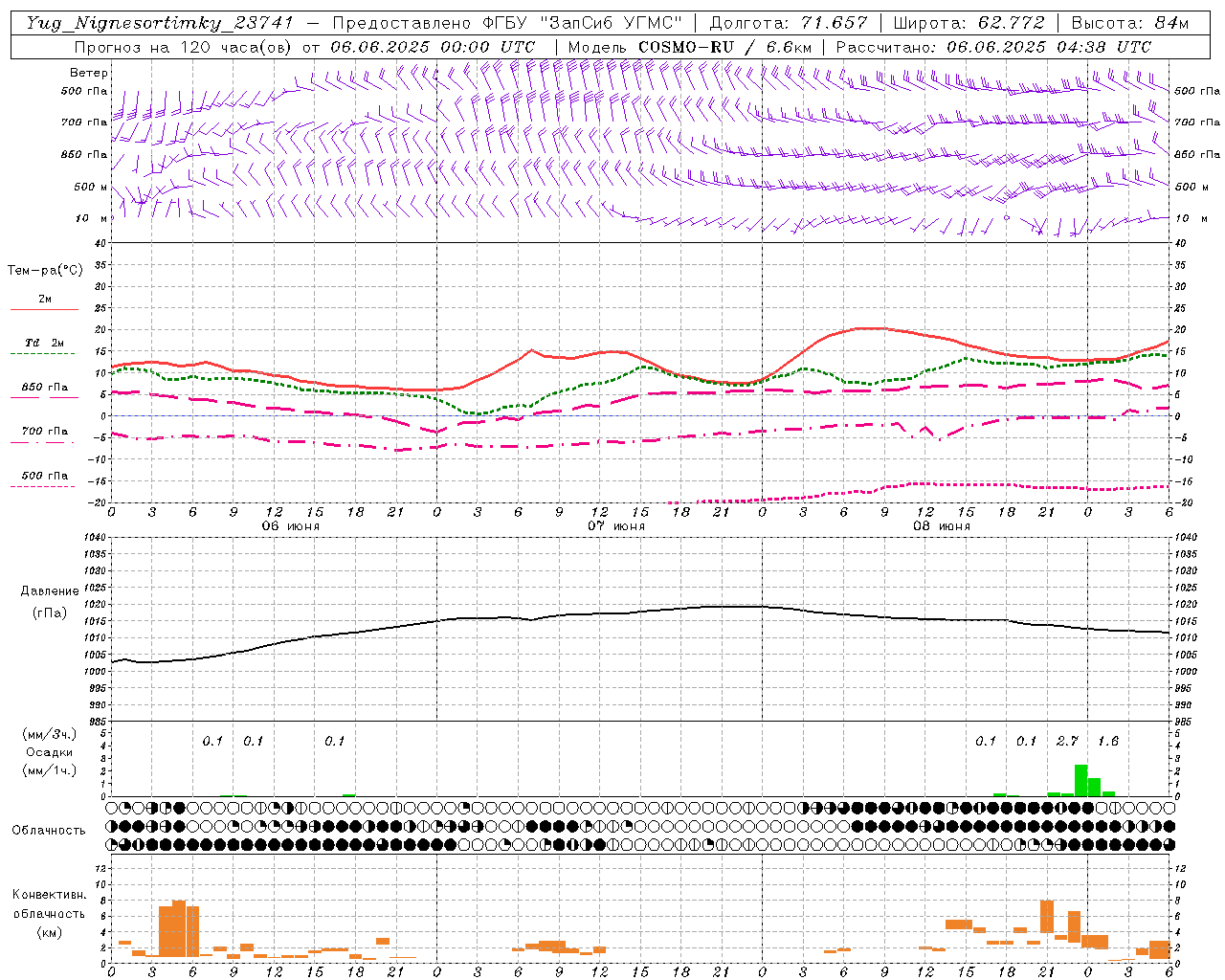Click the Облачность cloudiness label
1225x980 pixels.
coord(49,830)
